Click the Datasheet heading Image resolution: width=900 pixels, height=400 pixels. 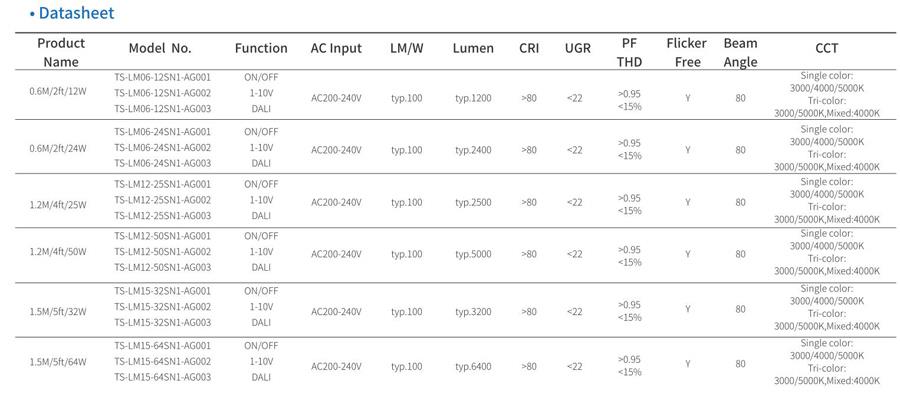point(76,13)
